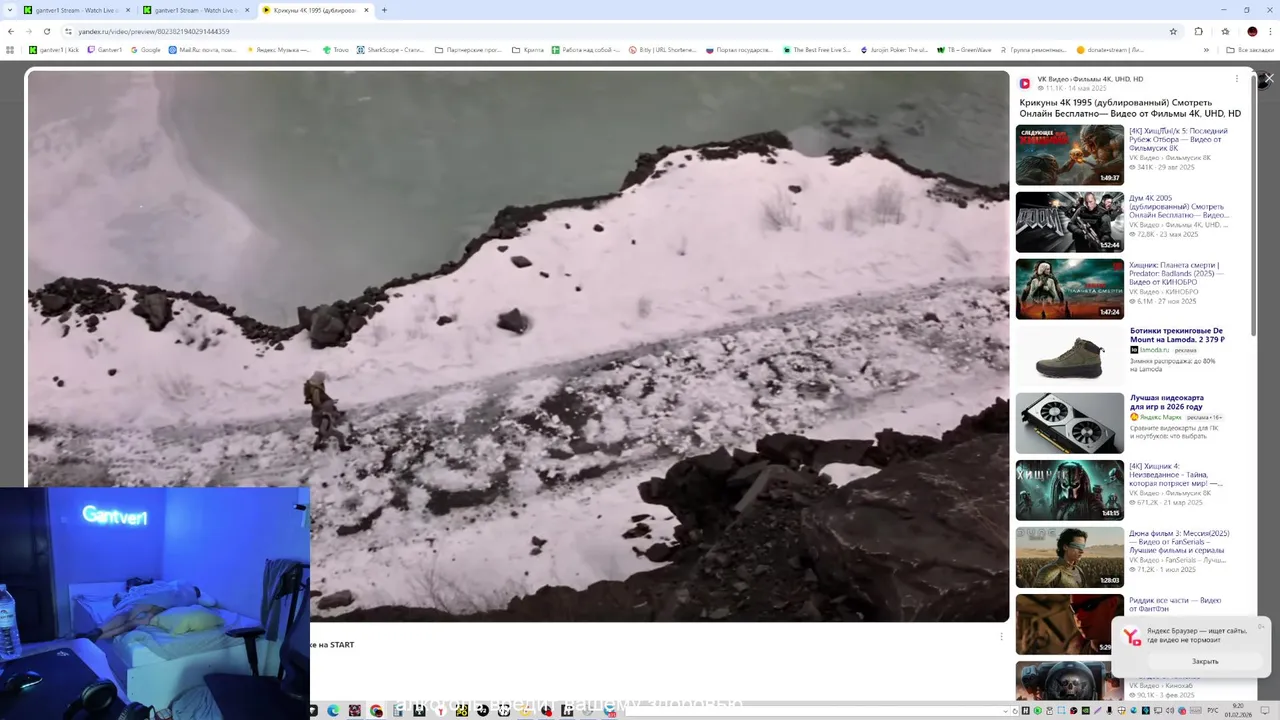Open the SharkScope bookmark
Image resolution: width=1280 pixels, height=720 pixels.
pyautogui.click(x=390, y=49)
